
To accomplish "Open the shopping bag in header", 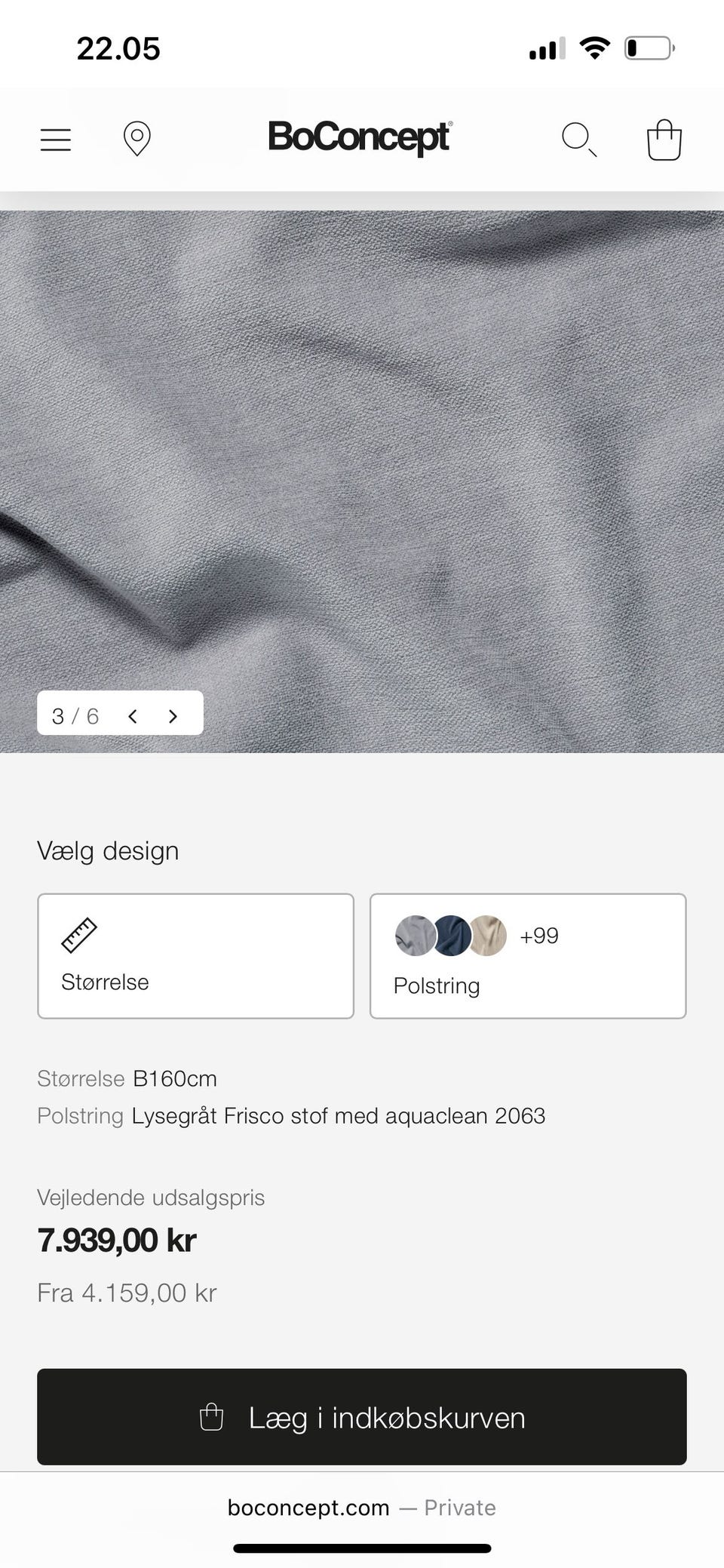I will point(664,140).
